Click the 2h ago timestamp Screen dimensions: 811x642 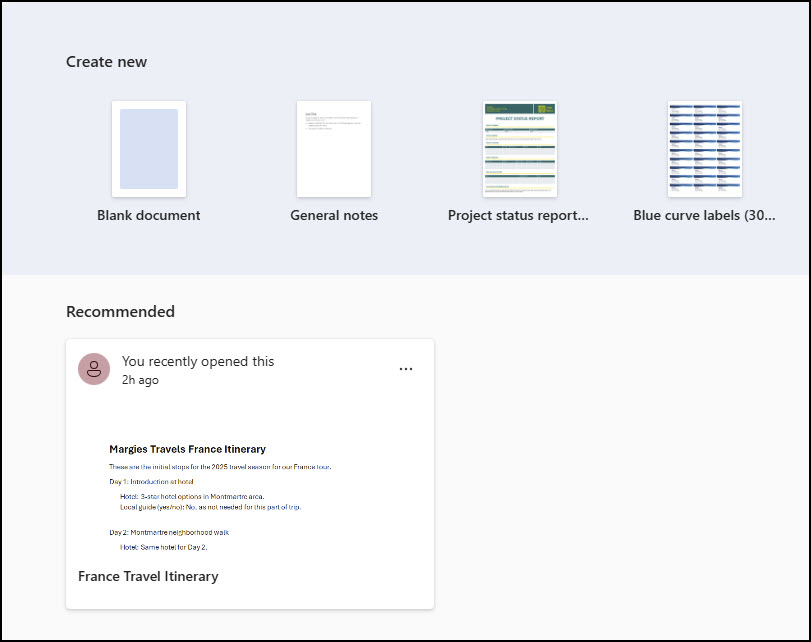(x=139, y=380)
